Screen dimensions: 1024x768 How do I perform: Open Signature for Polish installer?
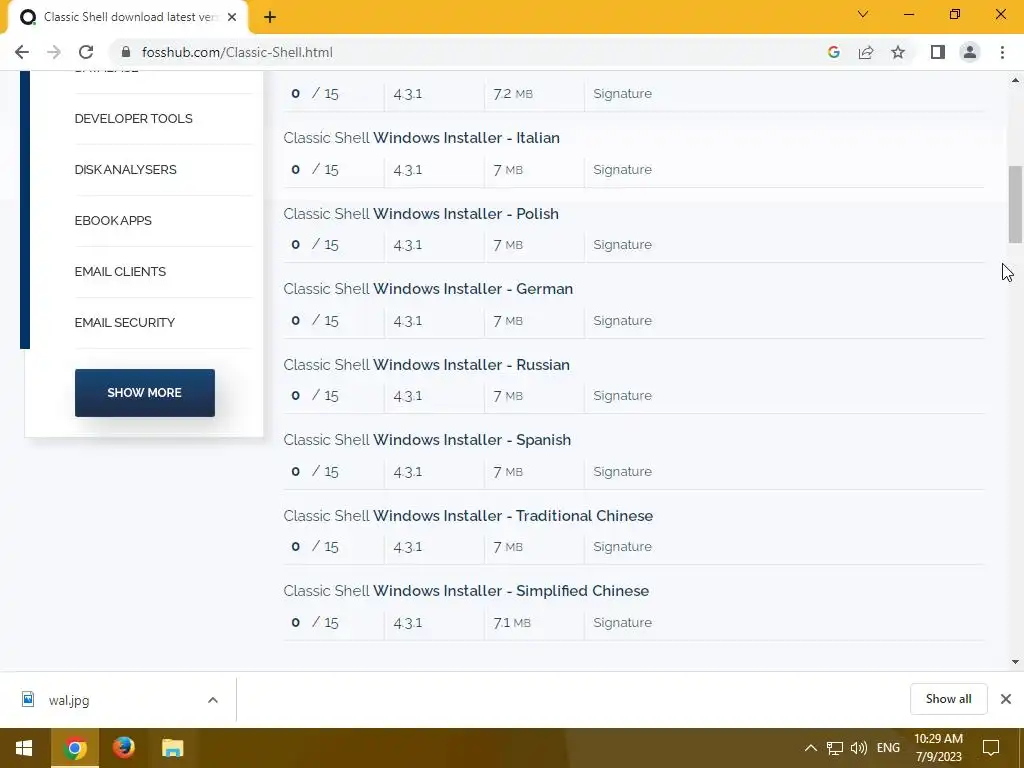click(622, 245)
